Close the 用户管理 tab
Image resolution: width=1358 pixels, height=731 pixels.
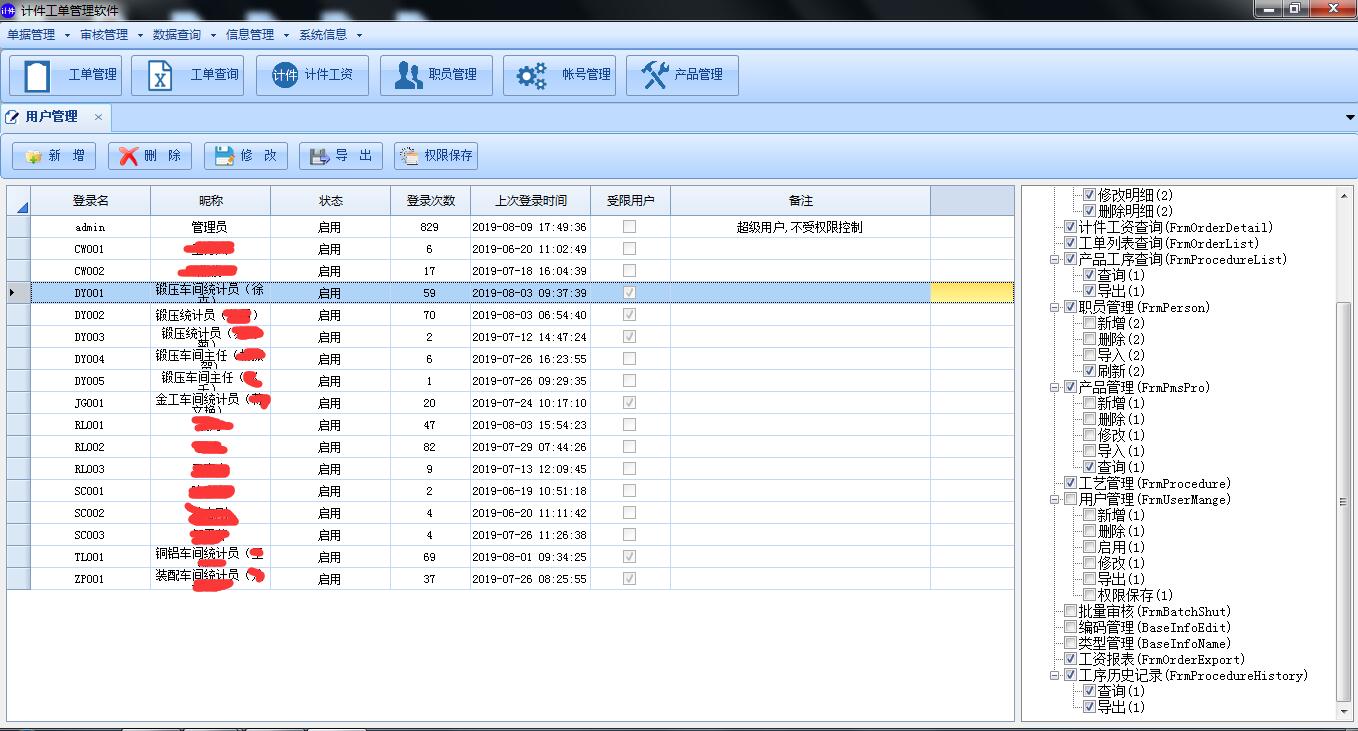[x=98, y=117]
